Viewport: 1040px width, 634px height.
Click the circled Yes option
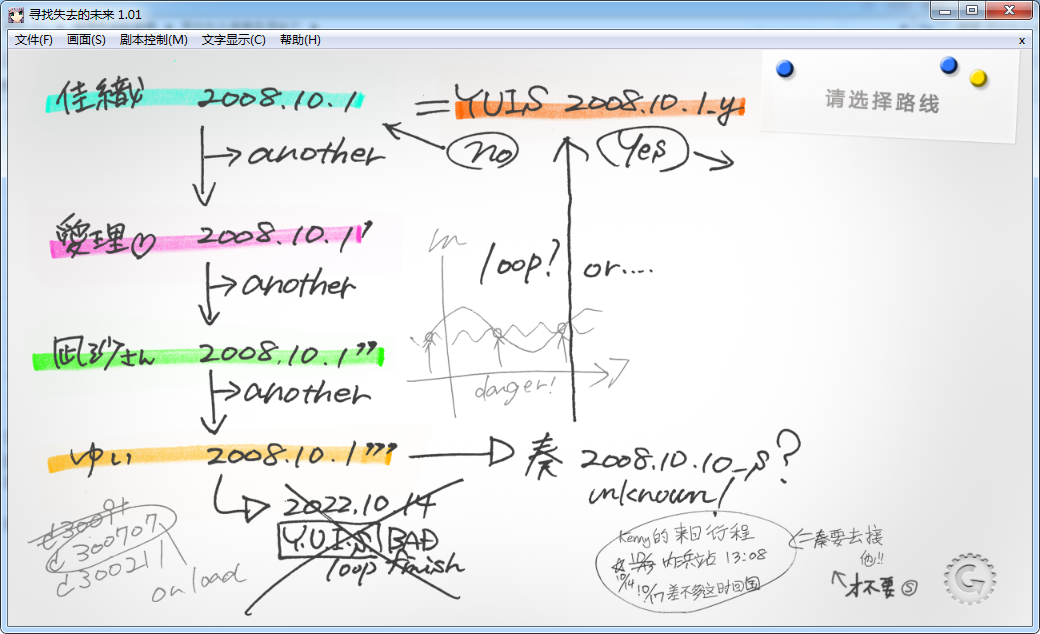643,150
